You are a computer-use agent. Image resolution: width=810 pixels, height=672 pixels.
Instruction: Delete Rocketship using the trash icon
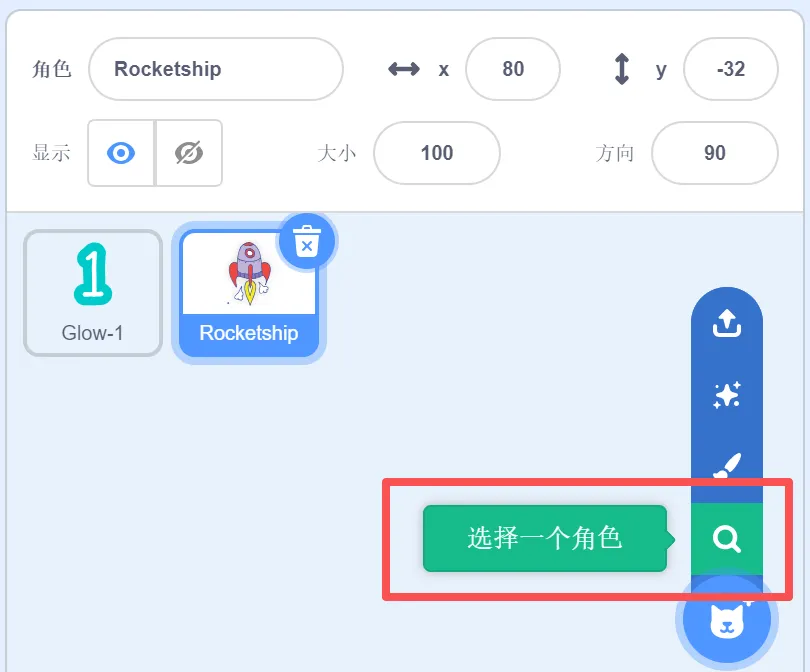click(307, 241)
